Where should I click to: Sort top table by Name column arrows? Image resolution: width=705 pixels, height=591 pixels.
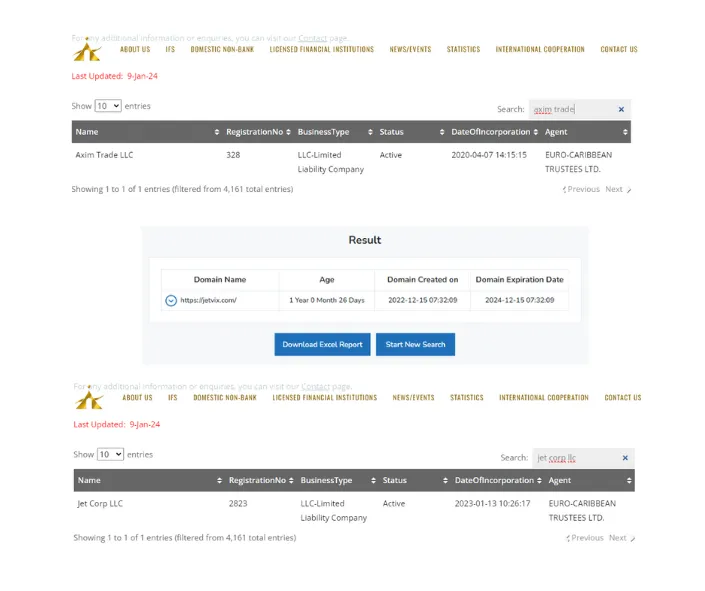(x=217, y=132)
